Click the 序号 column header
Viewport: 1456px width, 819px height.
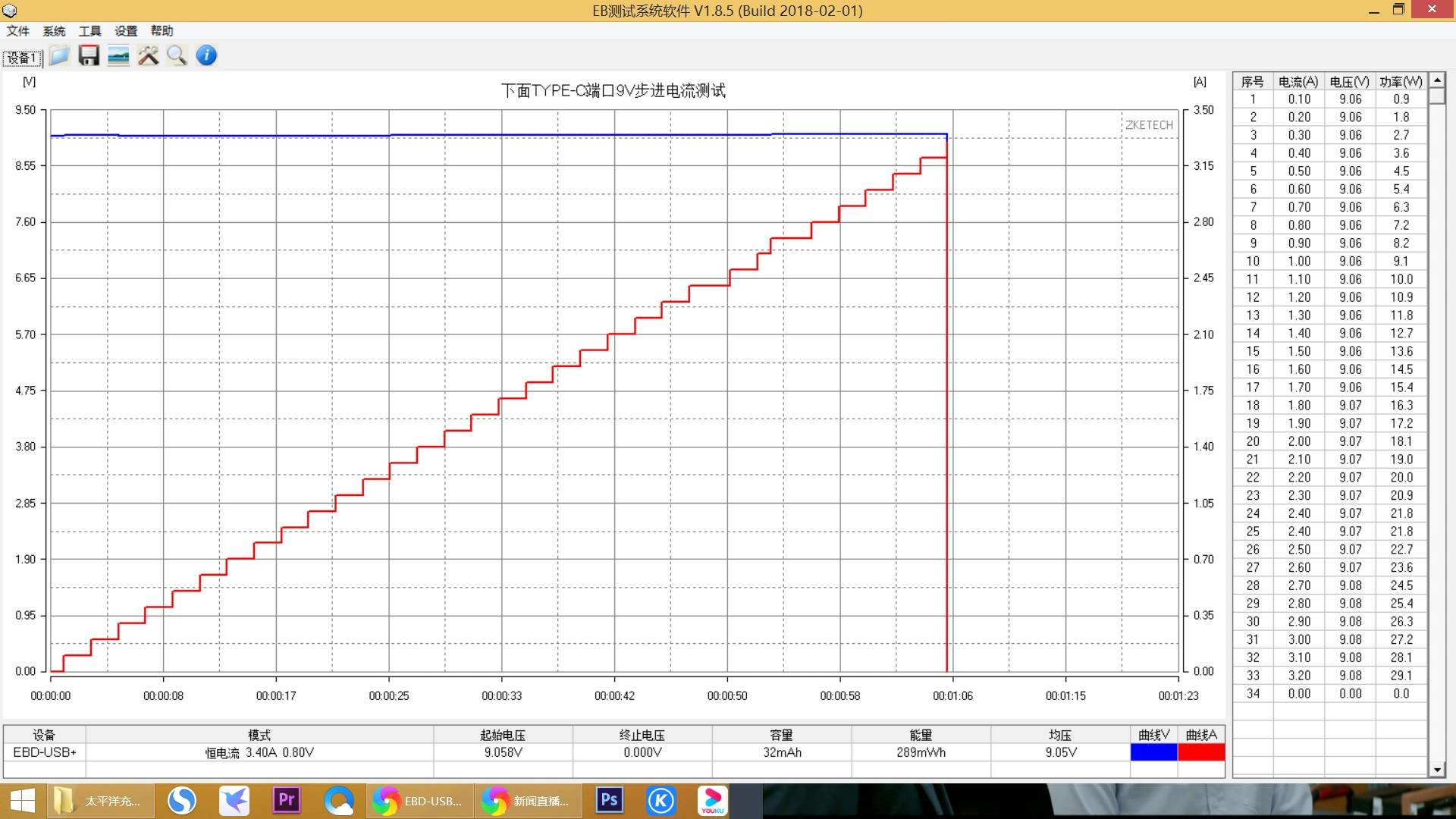(x=1253, y=81)
